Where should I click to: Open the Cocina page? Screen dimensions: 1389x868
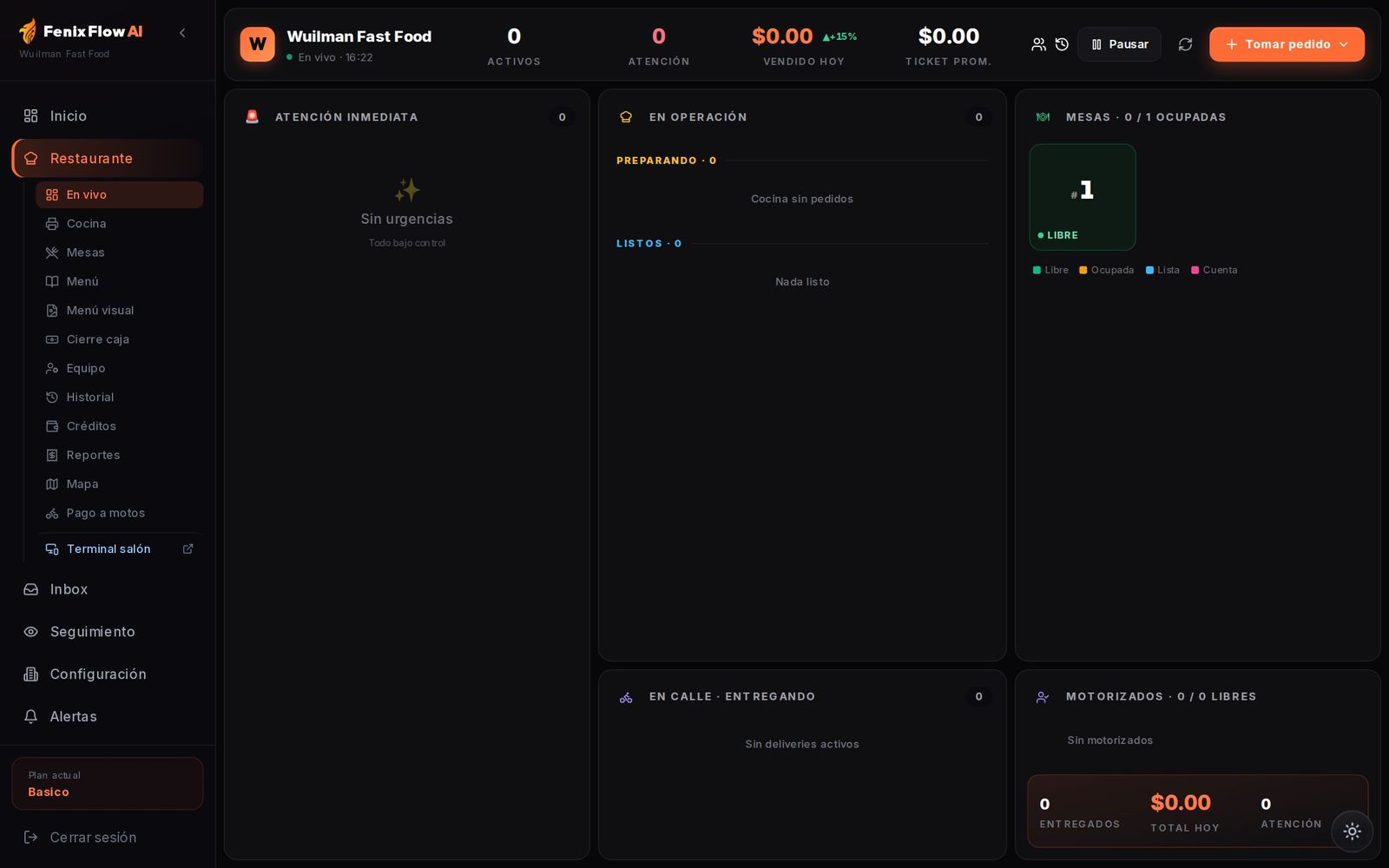click(x=120, y=224)
